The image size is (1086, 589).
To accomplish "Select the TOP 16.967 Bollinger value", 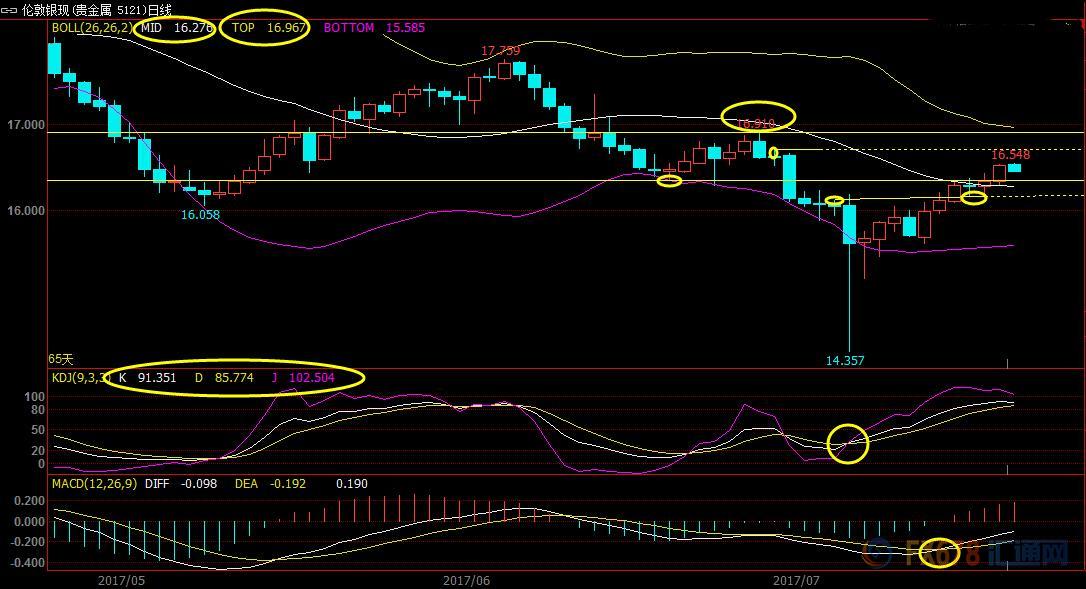I will (x=269, y=28).
